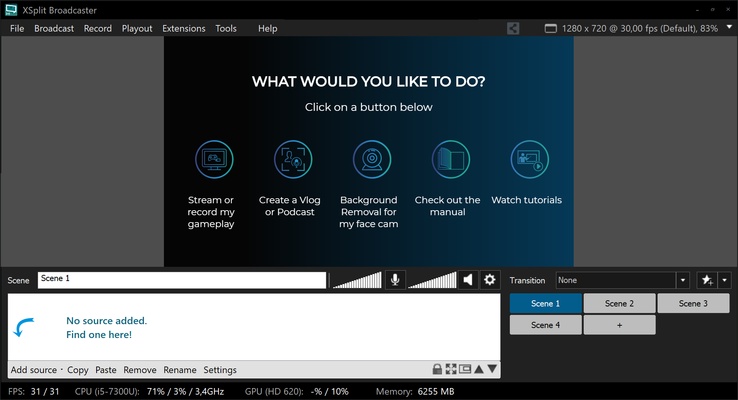Screen dimensions: 738x400
Task: Click the add favorite transition star icon
Action: coord(707,280)
